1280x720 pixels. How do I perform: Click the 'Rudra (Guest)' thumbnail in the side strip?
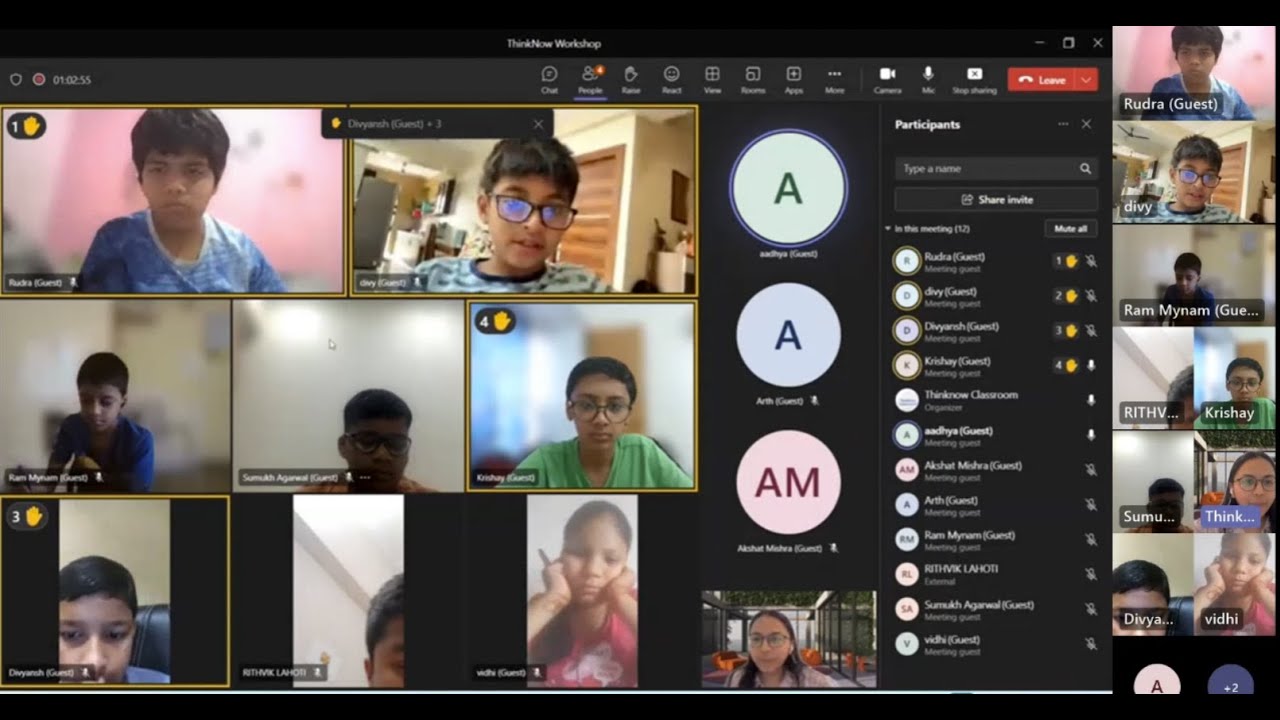[x=1196, y=73]
